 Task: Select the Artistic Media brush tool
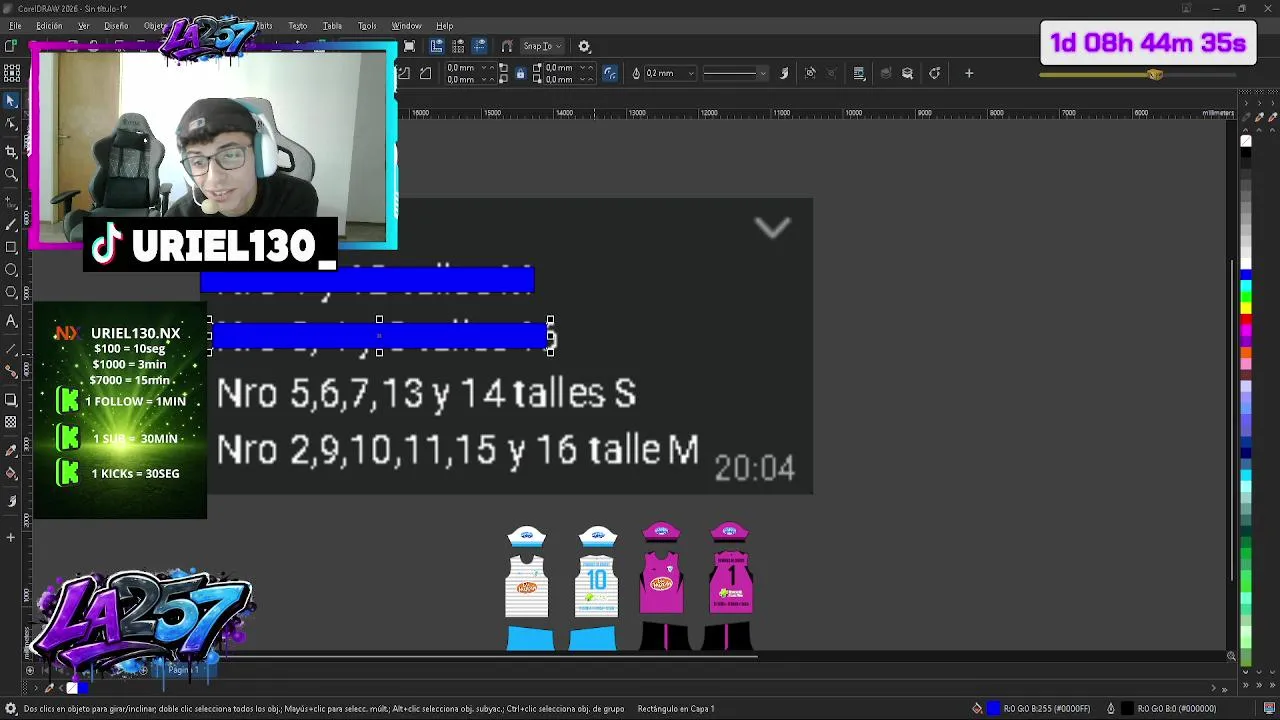pyautogui.click(x=11, y=225)
